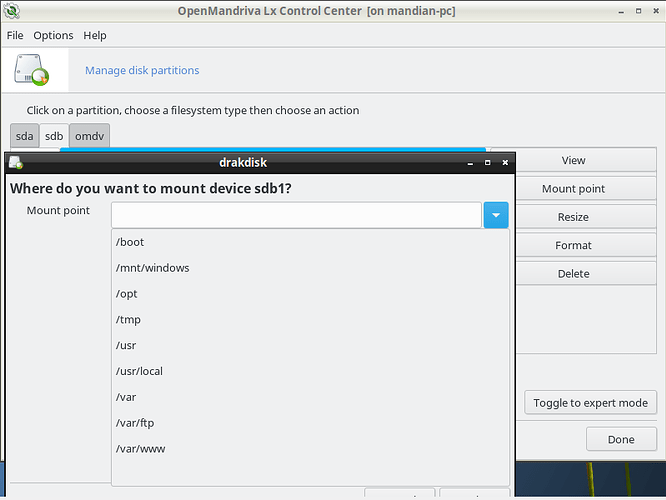Click Toggle to expert mode
The image size is (666, 500).
pyautogui.click(x=590, y=403)
